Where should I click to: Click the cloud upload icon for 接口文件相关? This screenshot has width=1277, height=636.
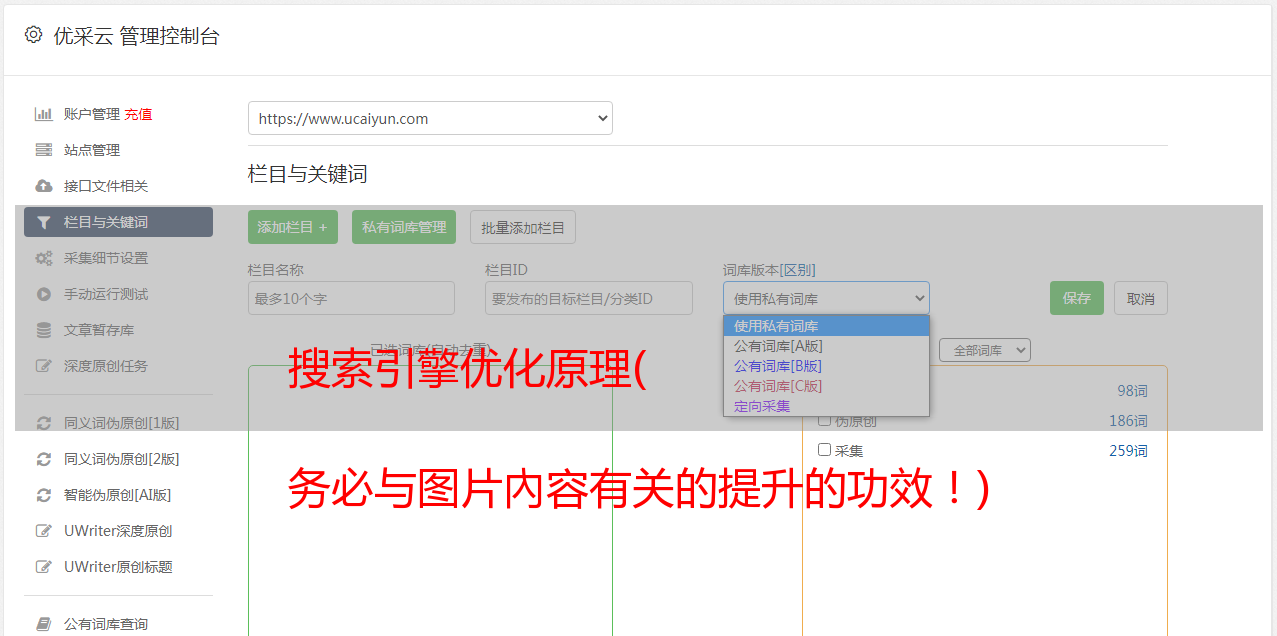click(x=43, y=186)
